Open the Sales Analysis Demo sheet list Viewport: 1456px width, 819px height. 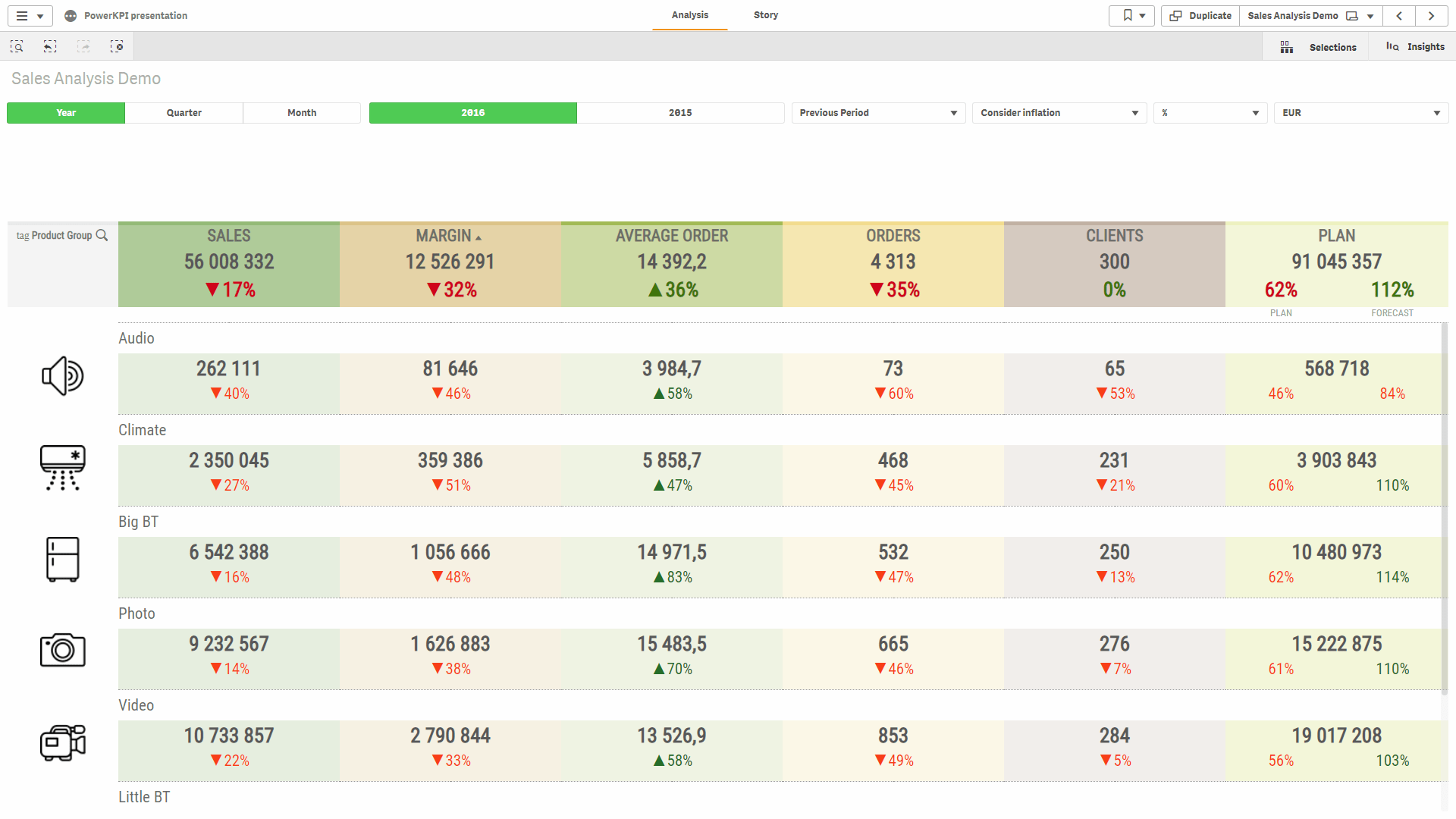click(1310, 16)
